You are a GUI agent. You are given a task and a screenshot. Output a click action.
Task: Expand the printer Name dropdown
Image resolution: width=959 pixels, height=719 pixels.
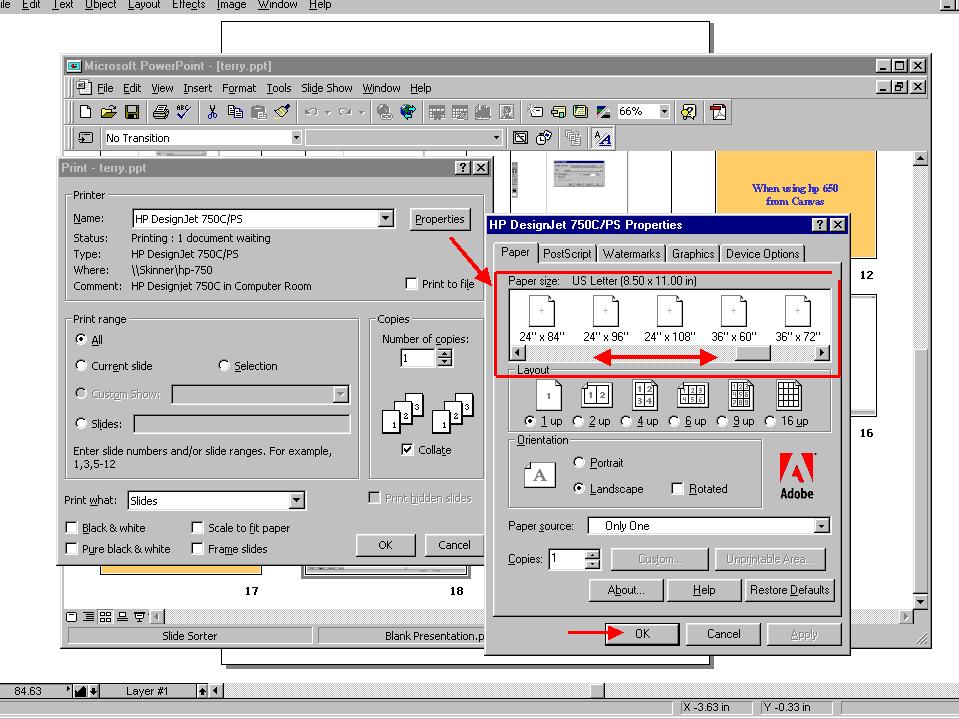pos(386,219)
